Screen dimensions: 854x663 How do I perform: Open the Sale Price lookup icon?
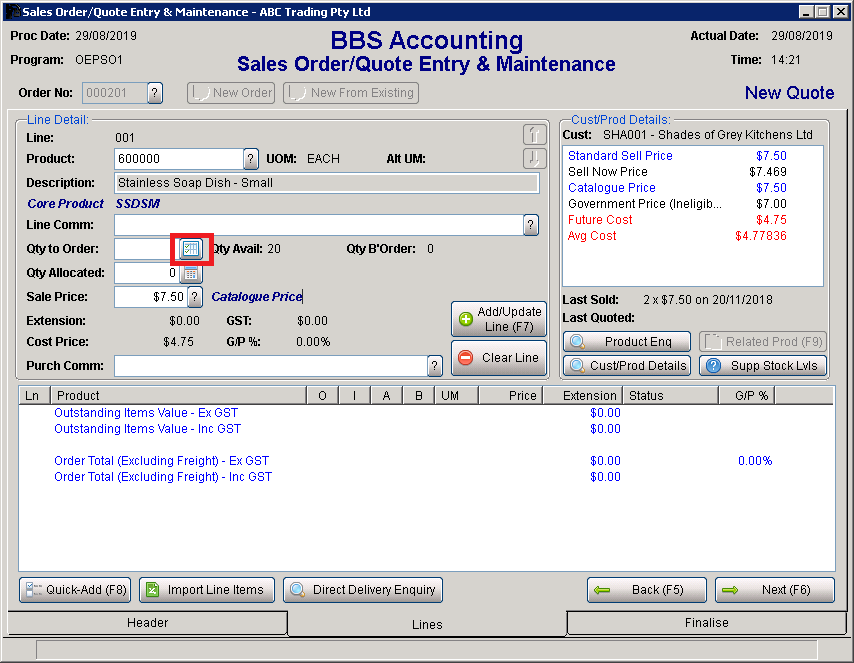(x=196, y=296)
